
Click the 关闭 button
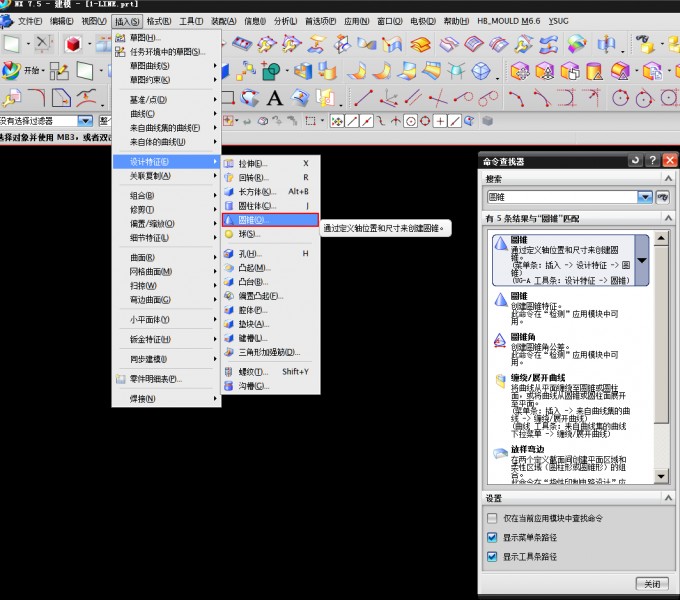point(652,584)
